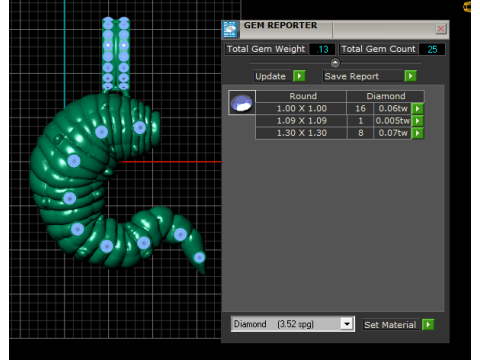Click the quantity cell showing 16

360,109
